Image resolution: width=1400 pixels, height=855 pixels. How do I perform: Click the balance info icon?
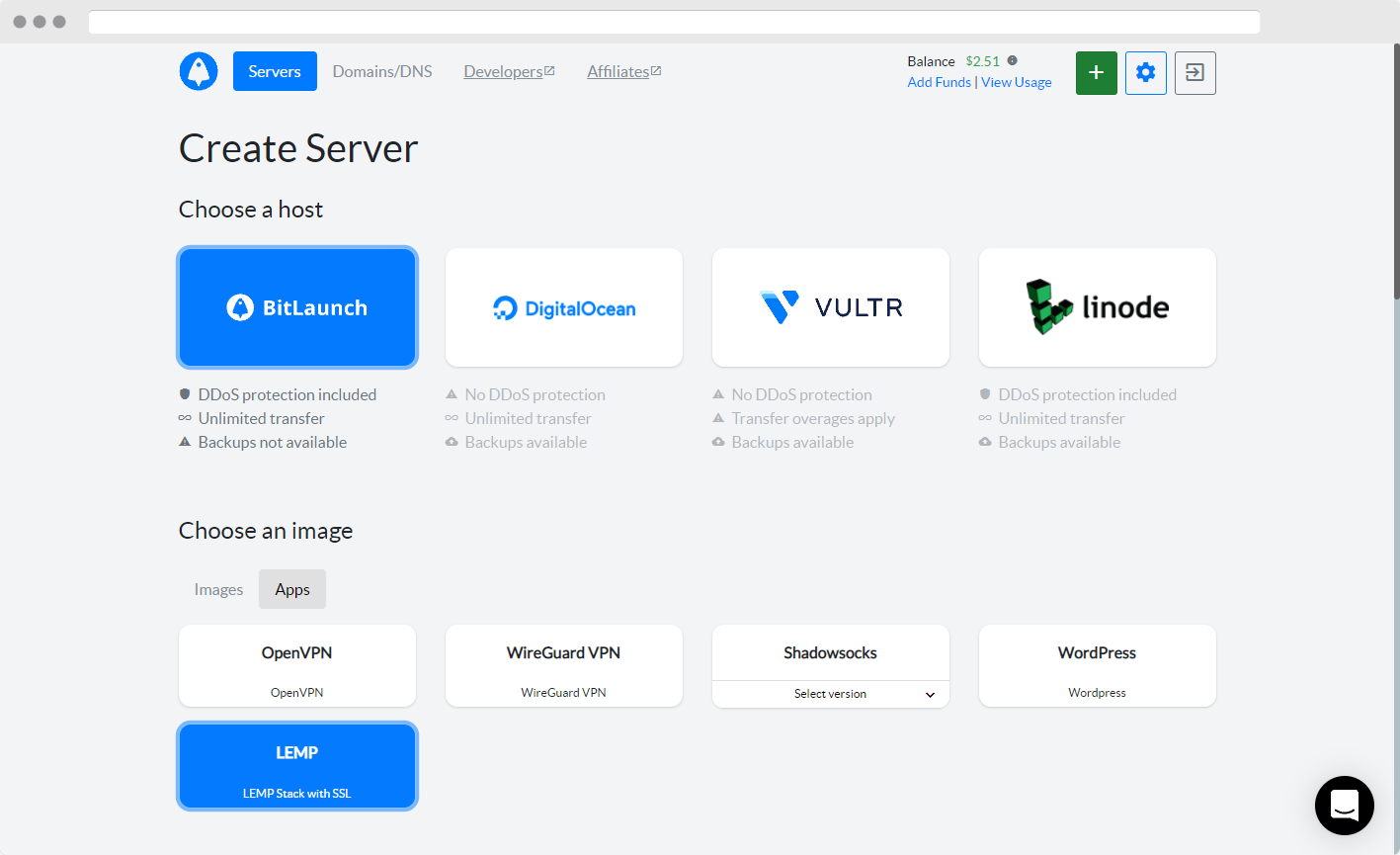coord(1013,60)
